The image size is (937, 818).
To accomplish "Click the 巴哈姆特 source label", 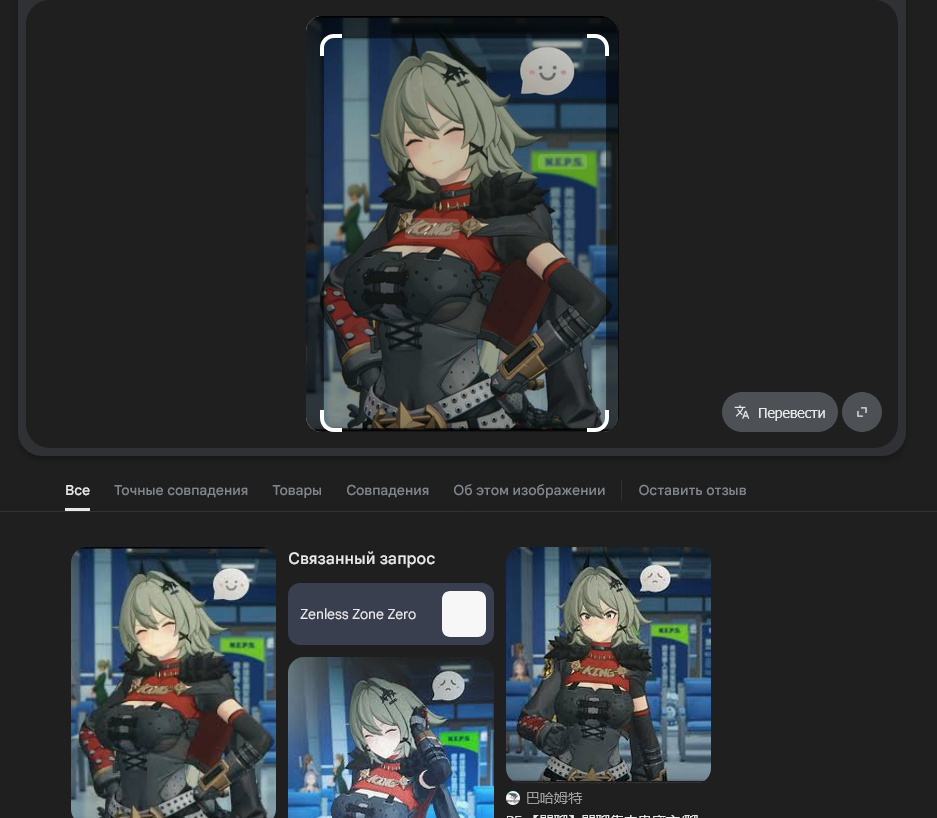I will [554, 798].
